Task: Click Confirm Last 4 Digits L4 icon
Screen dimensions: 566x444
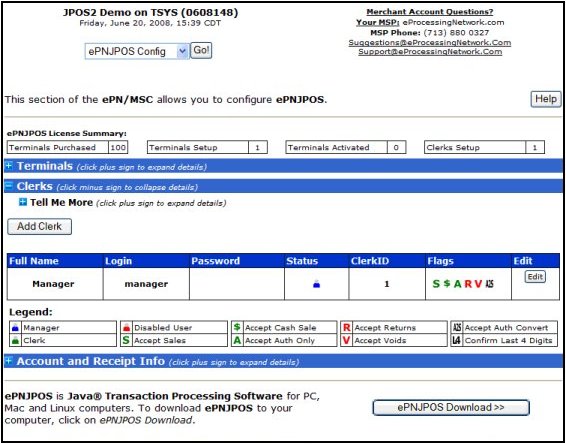Action: pyautogui.click(x=457, y=340)
